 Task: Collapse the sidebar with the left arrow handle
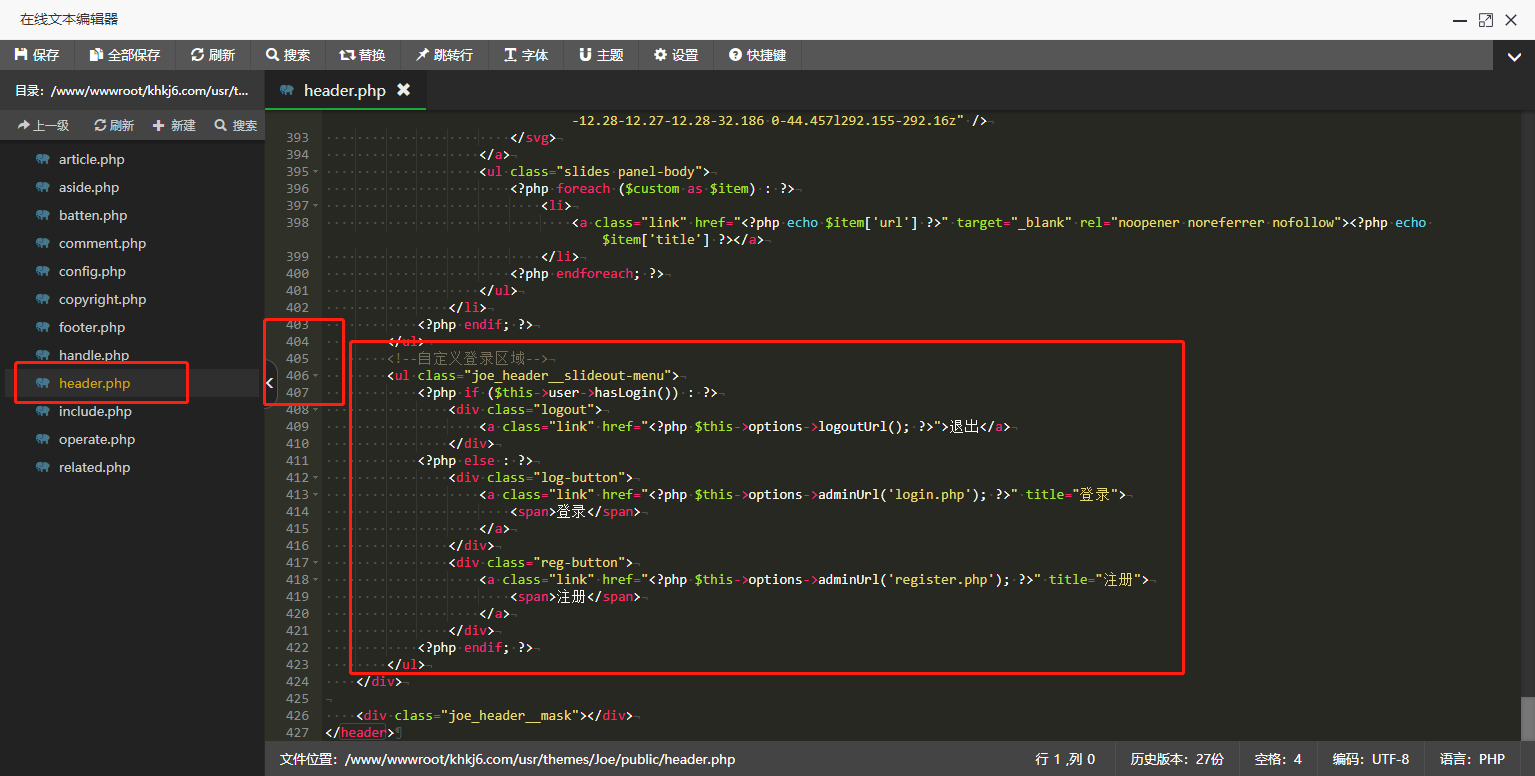[x=270, y=382]
